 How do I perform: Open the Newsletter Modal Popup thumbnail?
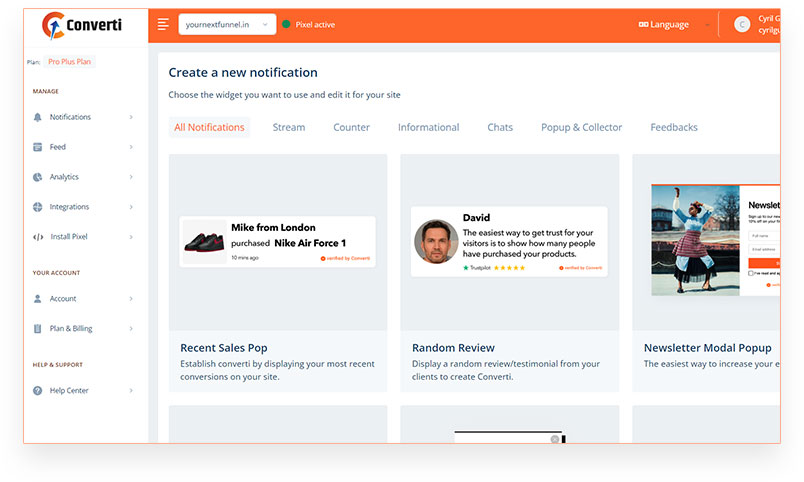click(715, 240)
